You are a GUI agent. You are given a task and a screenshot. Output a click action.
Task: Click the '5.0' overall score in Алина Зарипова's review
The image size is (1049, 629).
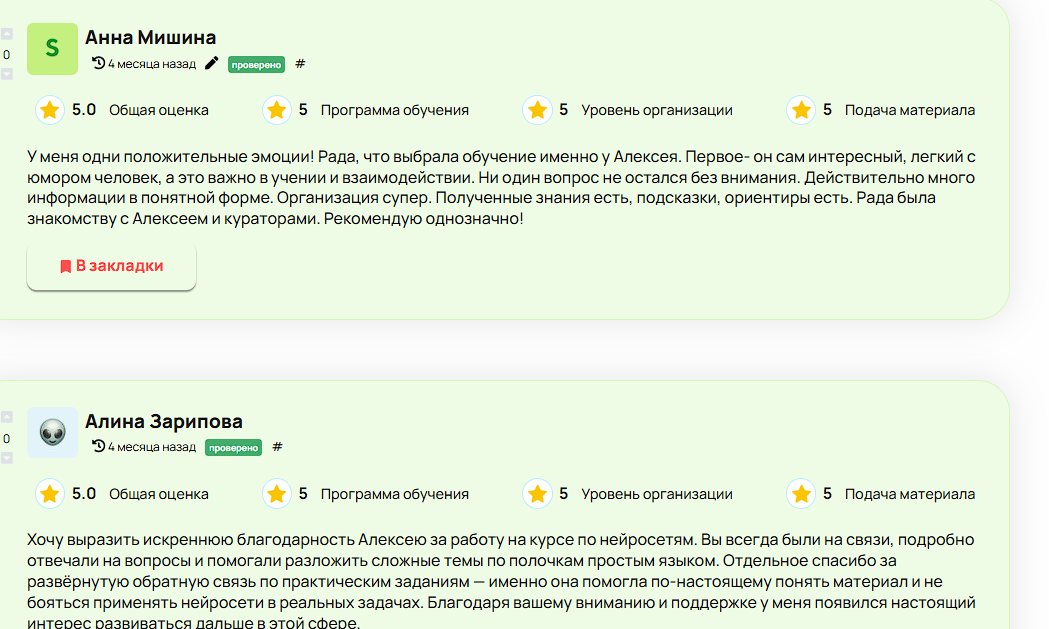84,494
